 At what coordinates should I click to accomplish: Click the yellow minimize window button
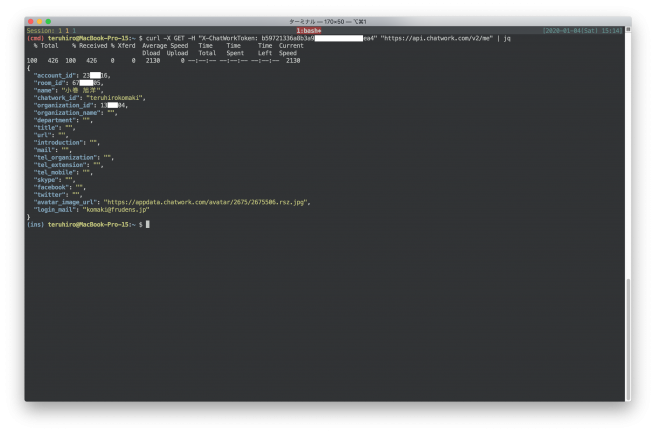[41, 21]
